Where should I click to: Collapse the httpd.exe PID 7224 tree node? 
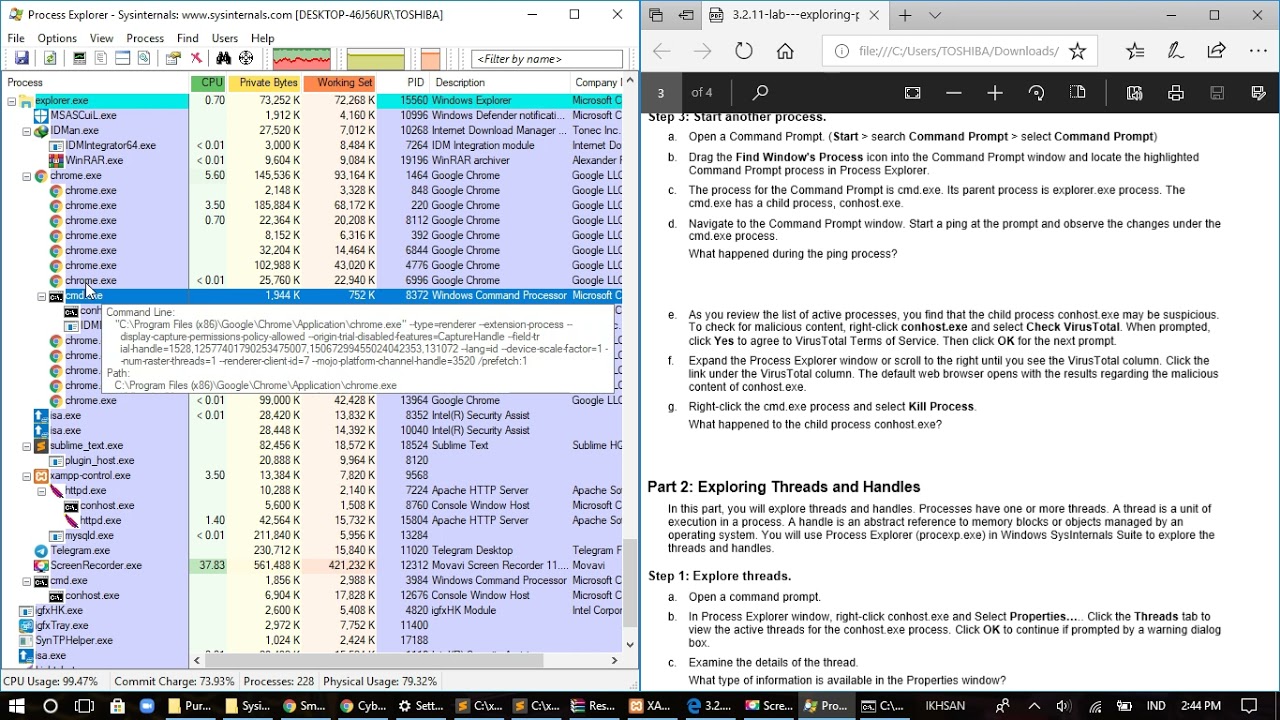[x=42, y=491]
